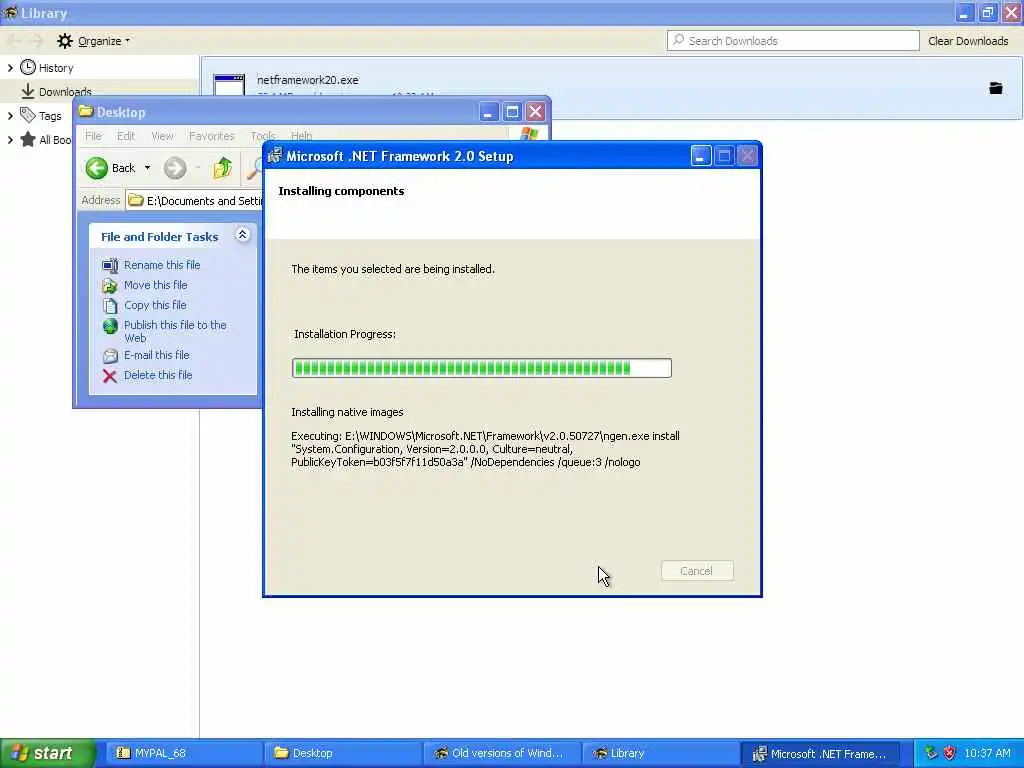Click Move this file link
This screenshot has width=1024, height=768.
[155, 285]
